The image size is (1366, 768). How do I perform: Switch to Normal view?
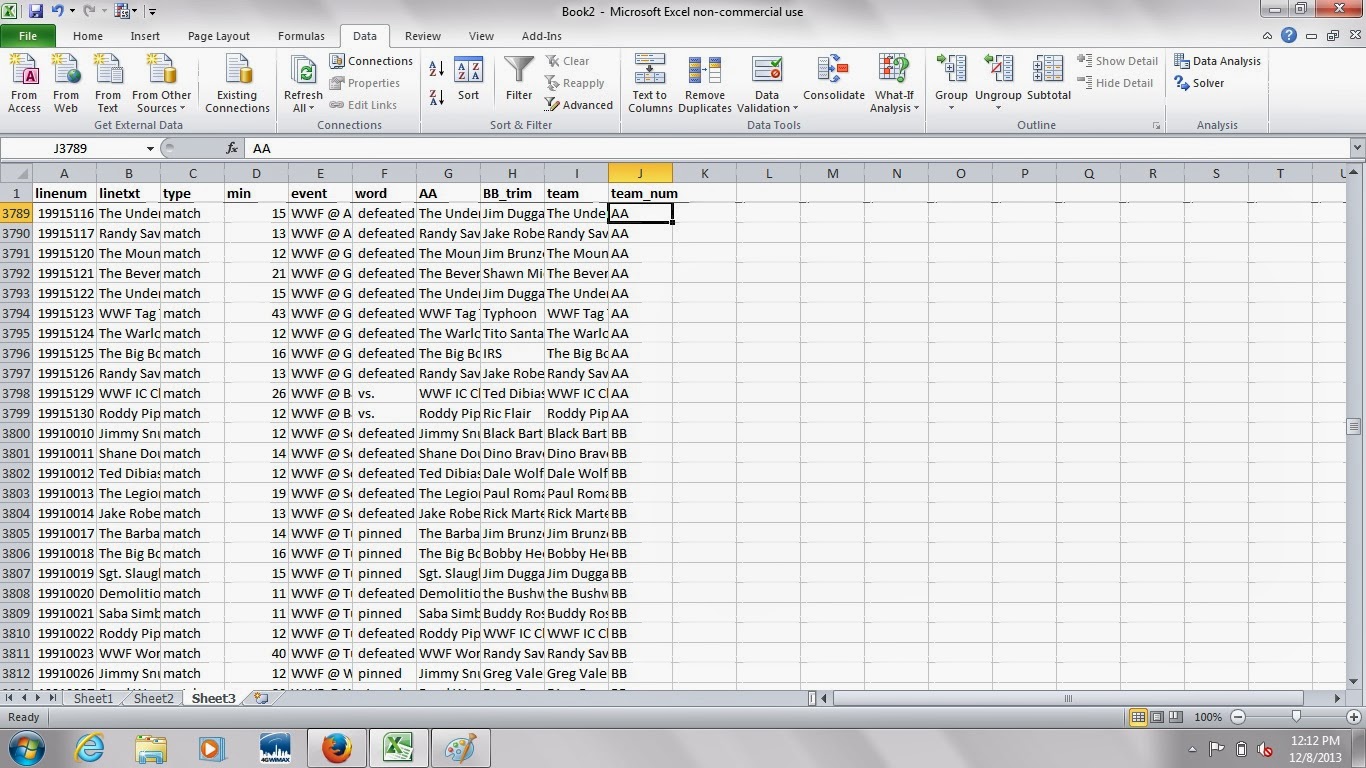click(x=1138, y=717)
